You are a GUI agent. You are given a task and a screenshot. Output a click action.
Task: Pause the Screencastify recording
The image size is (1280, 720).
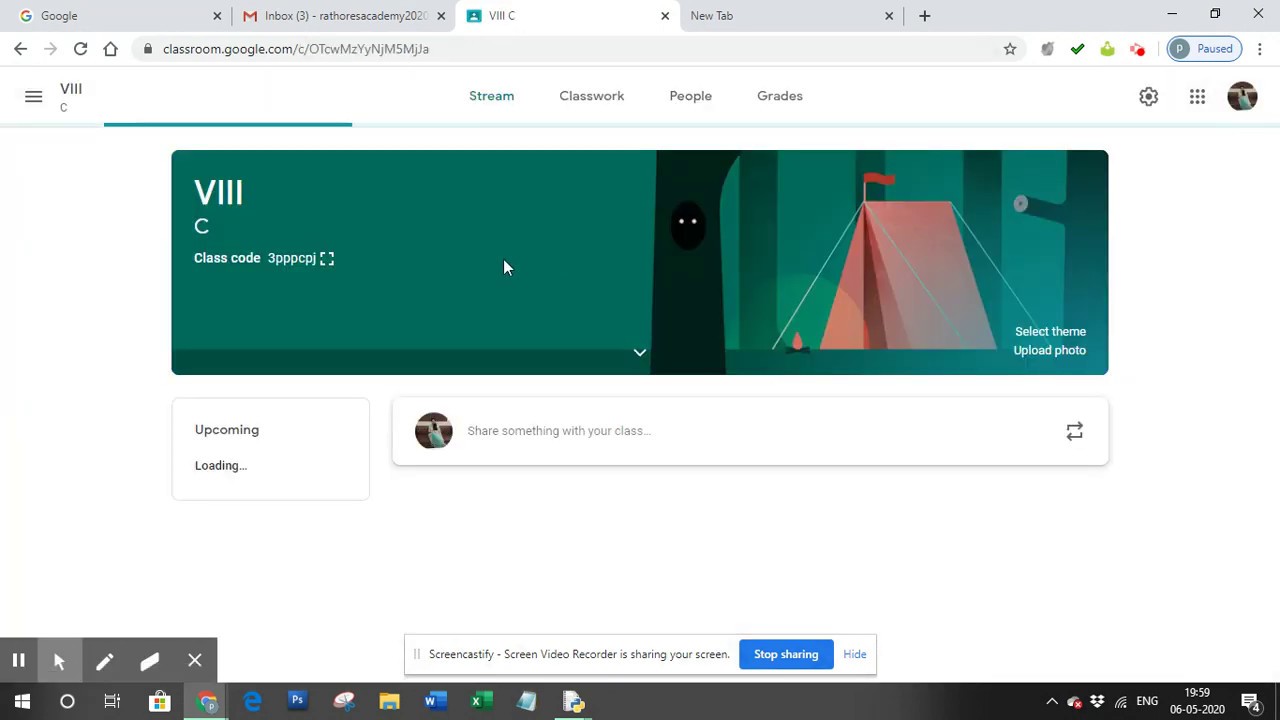18,661
